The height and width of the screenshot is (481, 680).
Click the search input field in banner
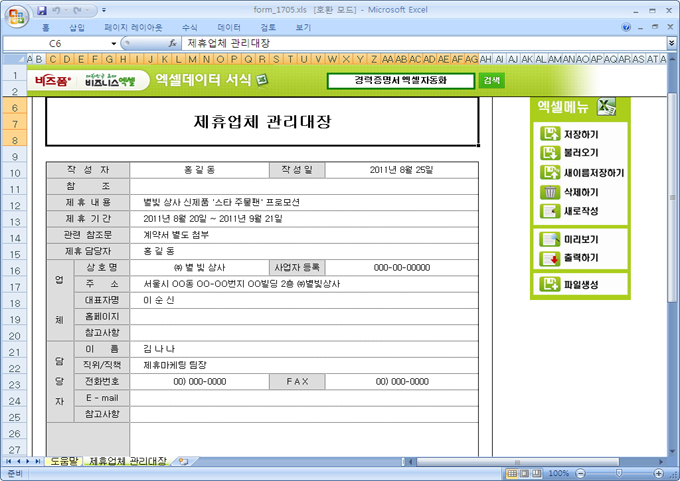(x=400, y=80)
